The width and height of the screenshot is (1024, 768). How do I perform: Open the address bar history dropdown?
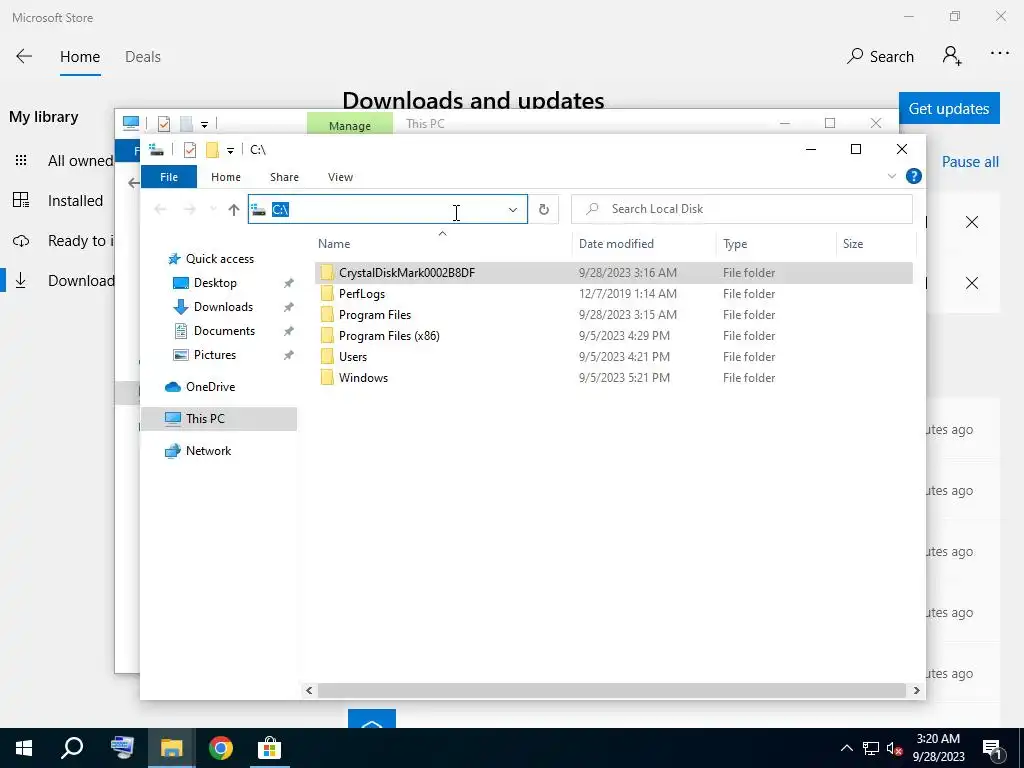pos(513,210)
